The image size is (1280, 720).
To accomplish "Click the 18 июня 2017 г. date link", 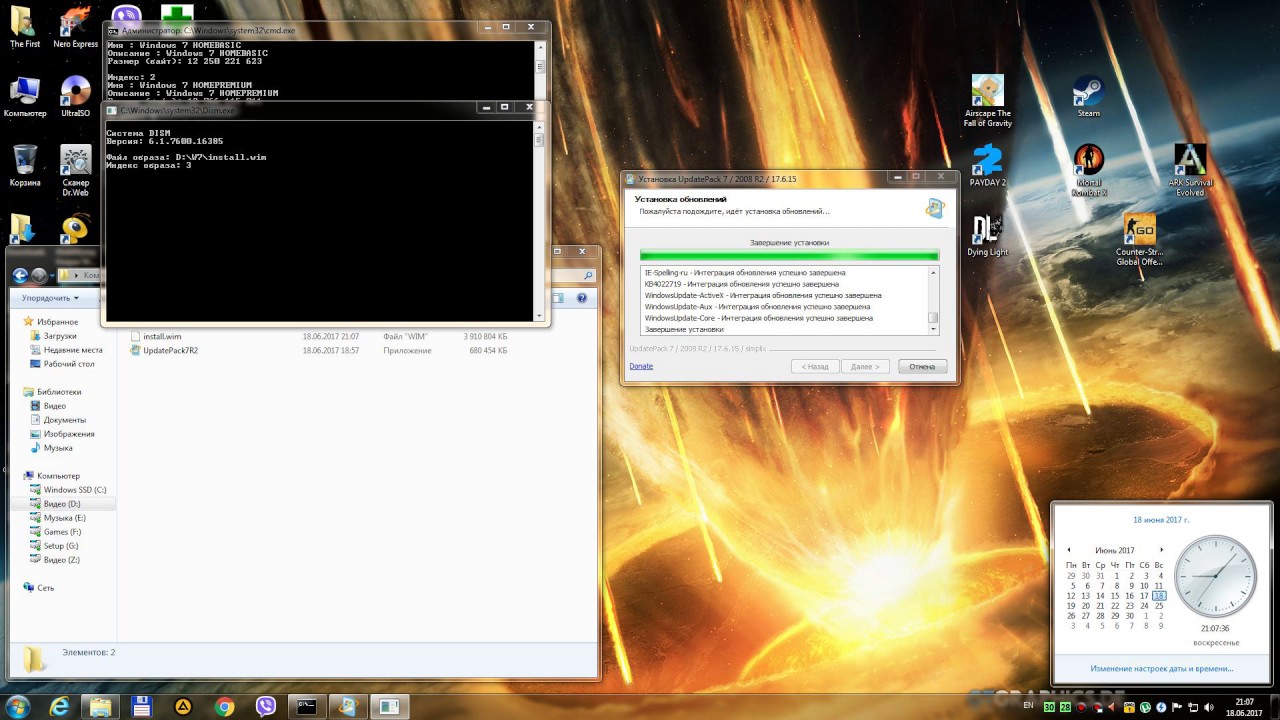I will 1161,520.
